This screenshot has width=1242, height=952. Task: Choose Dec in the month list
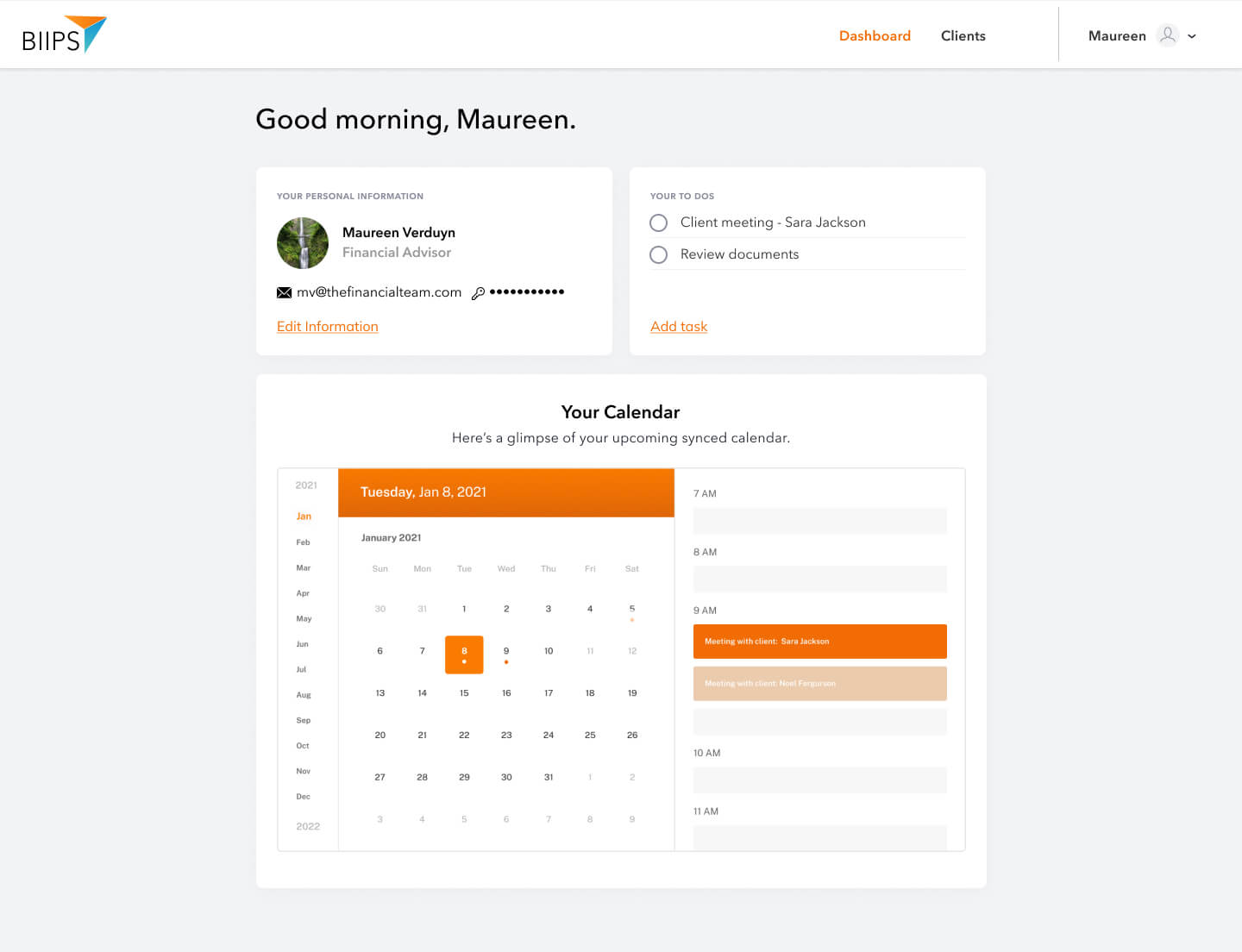tap(303, 797)
